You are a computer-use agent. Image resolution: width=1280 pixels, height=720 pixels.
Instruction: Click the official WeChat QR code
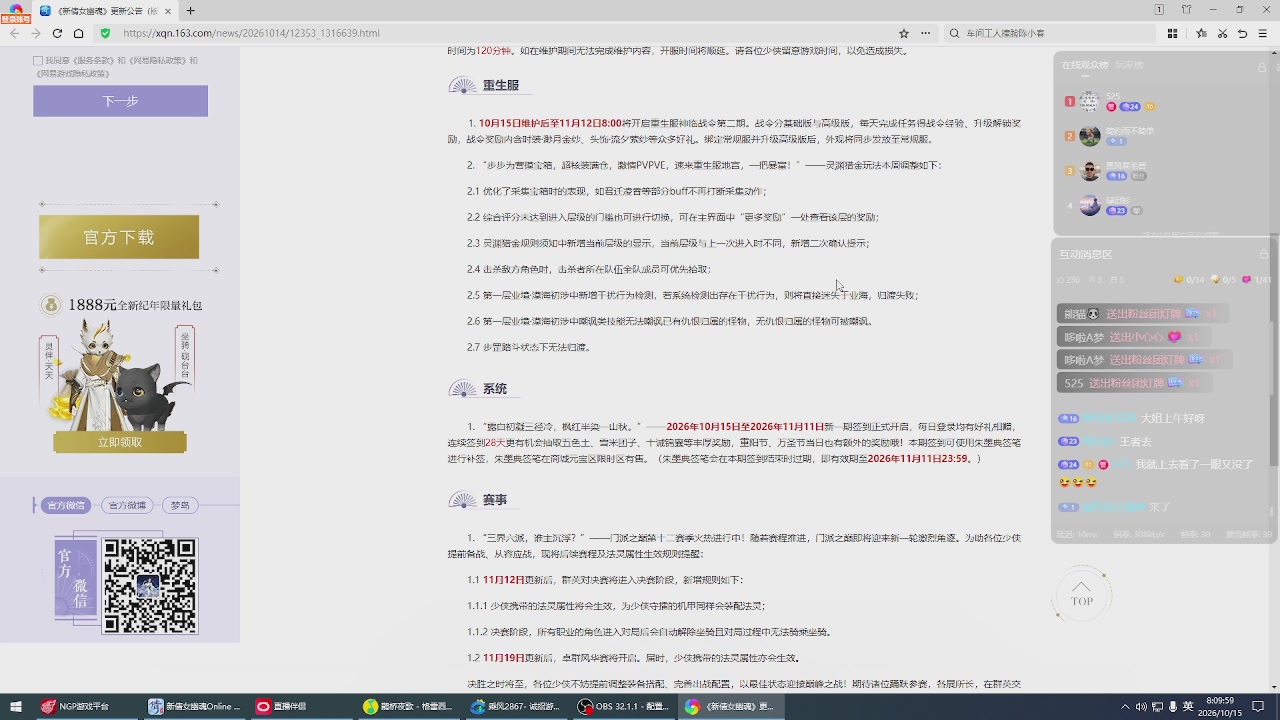click(150, 586)
